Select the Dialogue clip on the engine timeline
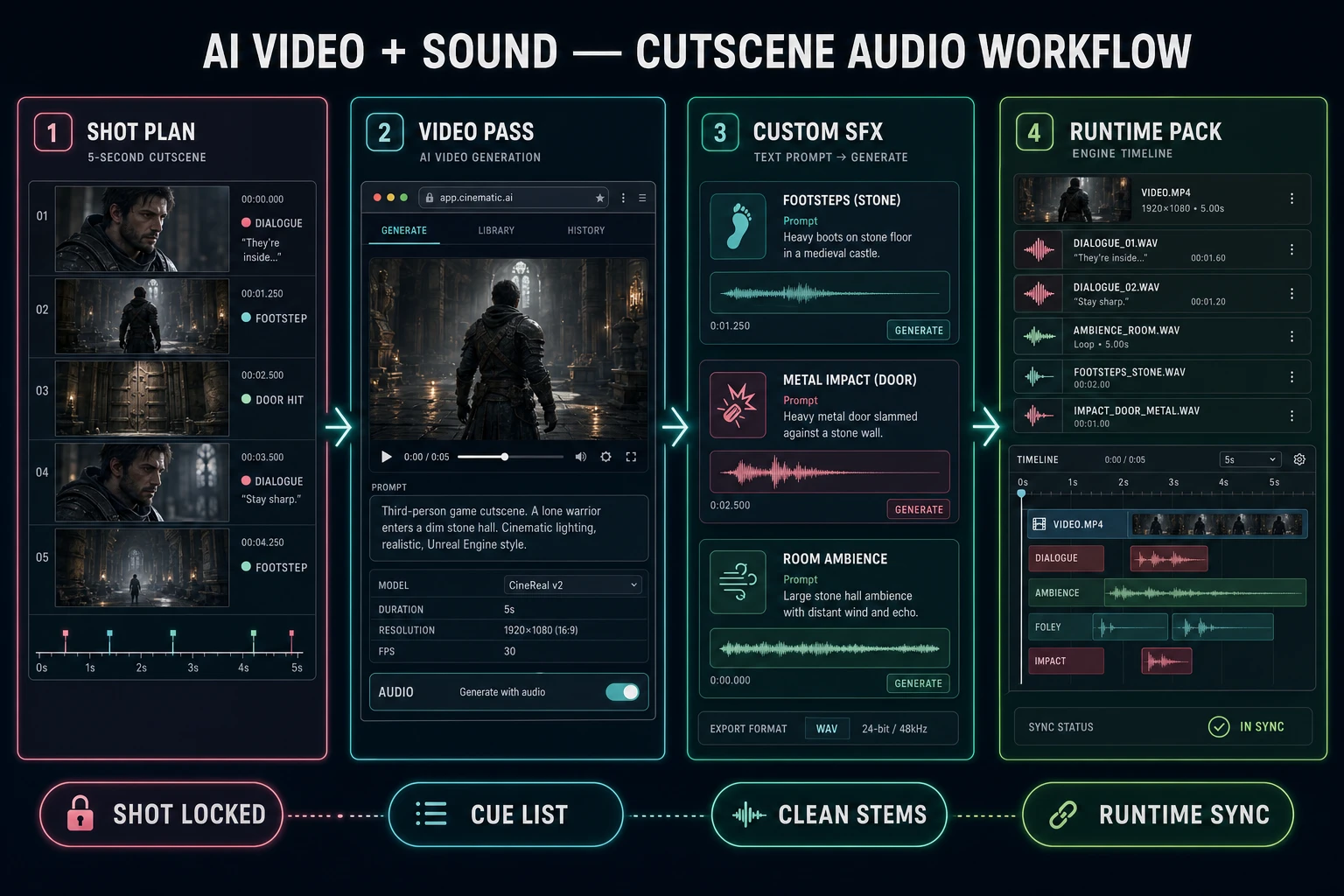 tap(1169, 558)
